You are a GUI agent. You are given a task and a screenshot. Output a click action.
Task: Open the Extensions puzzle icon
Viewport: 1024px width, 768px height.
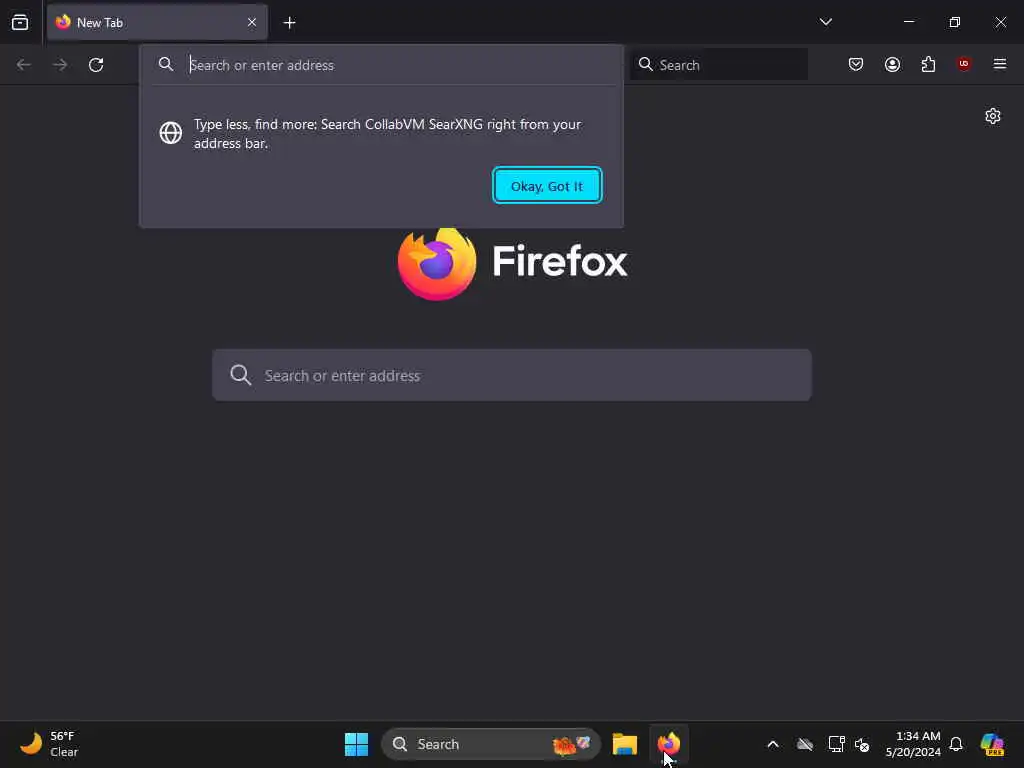coord(928,64)
